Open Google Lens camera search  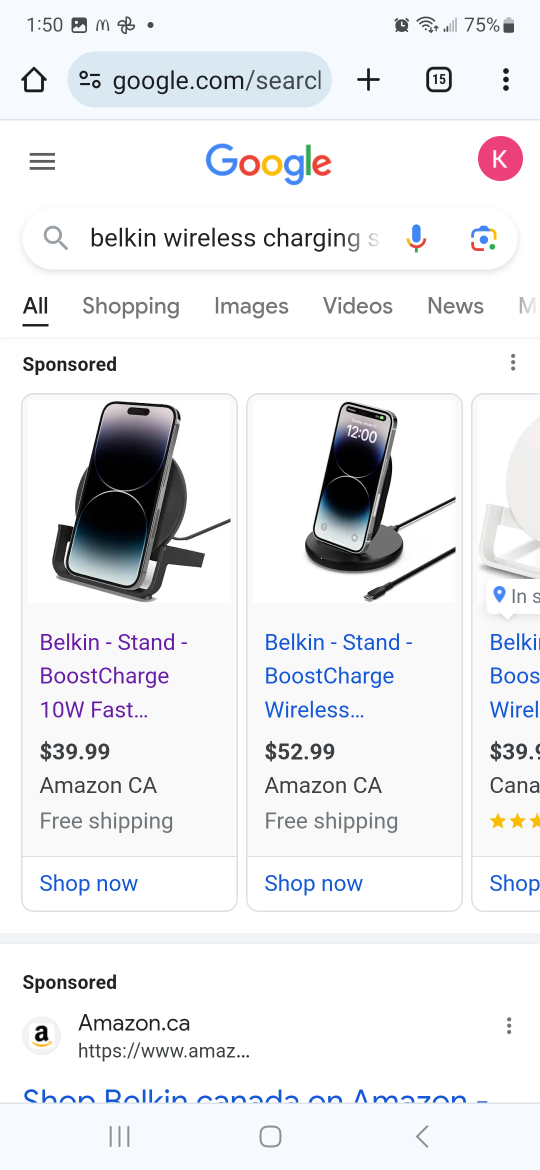[x=483, y=238]
